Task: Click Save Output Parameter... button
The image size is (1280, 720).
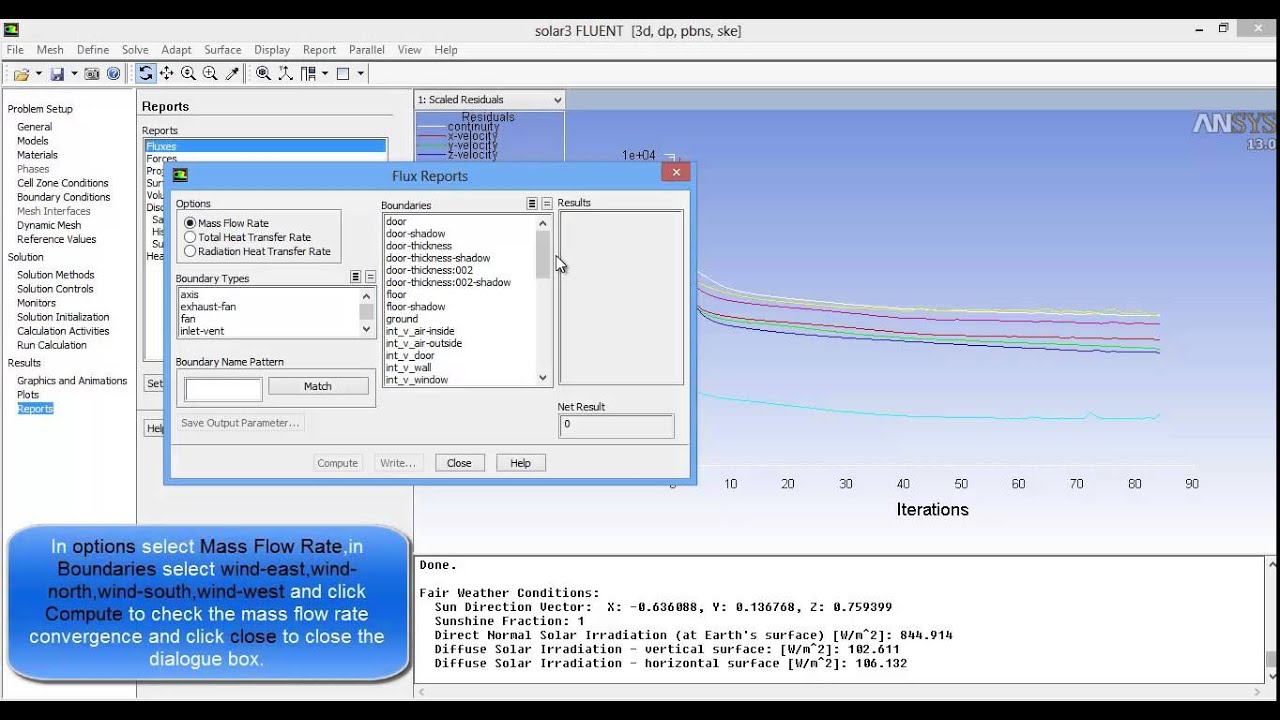Action: pyautogui.click(x=240, y=423)
